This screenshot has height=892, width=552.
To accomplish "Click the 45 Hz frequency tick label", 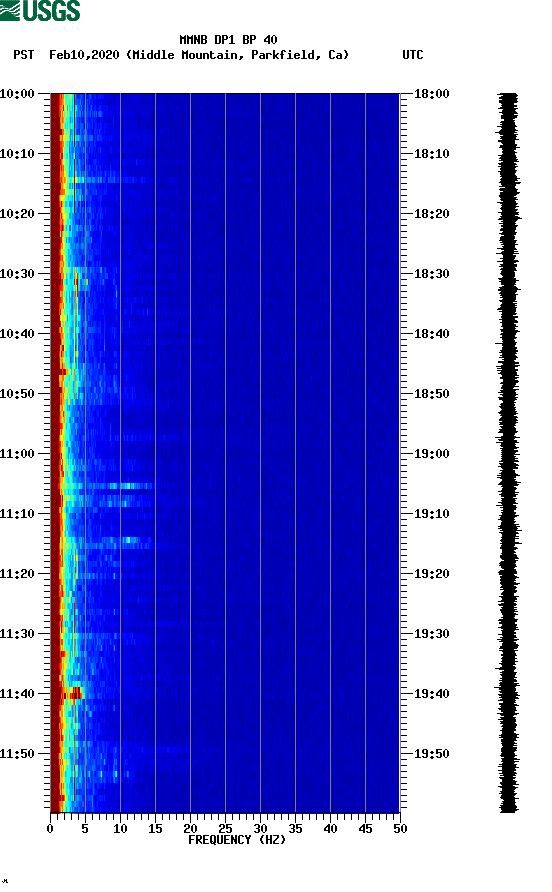I will pyautogui.click(x=365, y=829).
